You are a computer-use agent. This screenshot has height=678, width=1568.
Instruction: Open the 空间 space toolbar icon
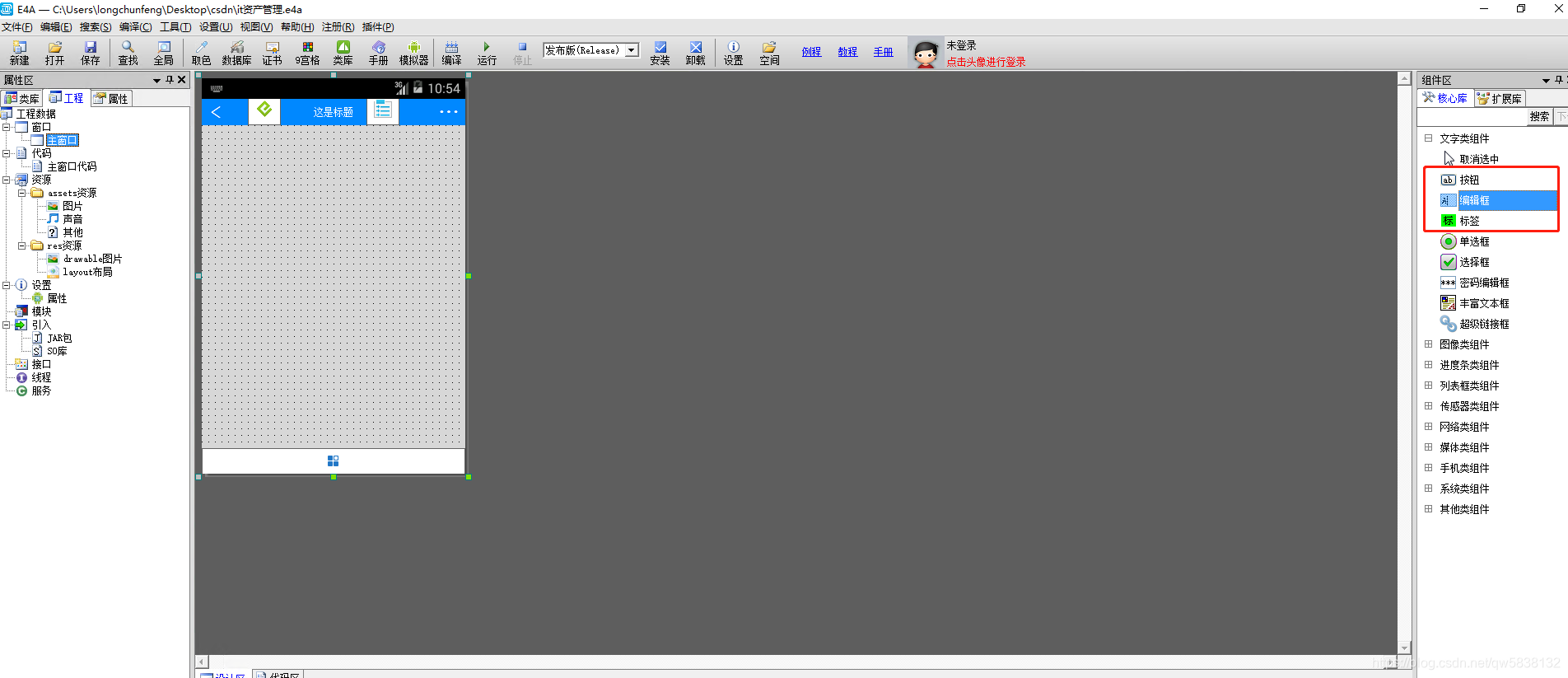tap(769, 53)
